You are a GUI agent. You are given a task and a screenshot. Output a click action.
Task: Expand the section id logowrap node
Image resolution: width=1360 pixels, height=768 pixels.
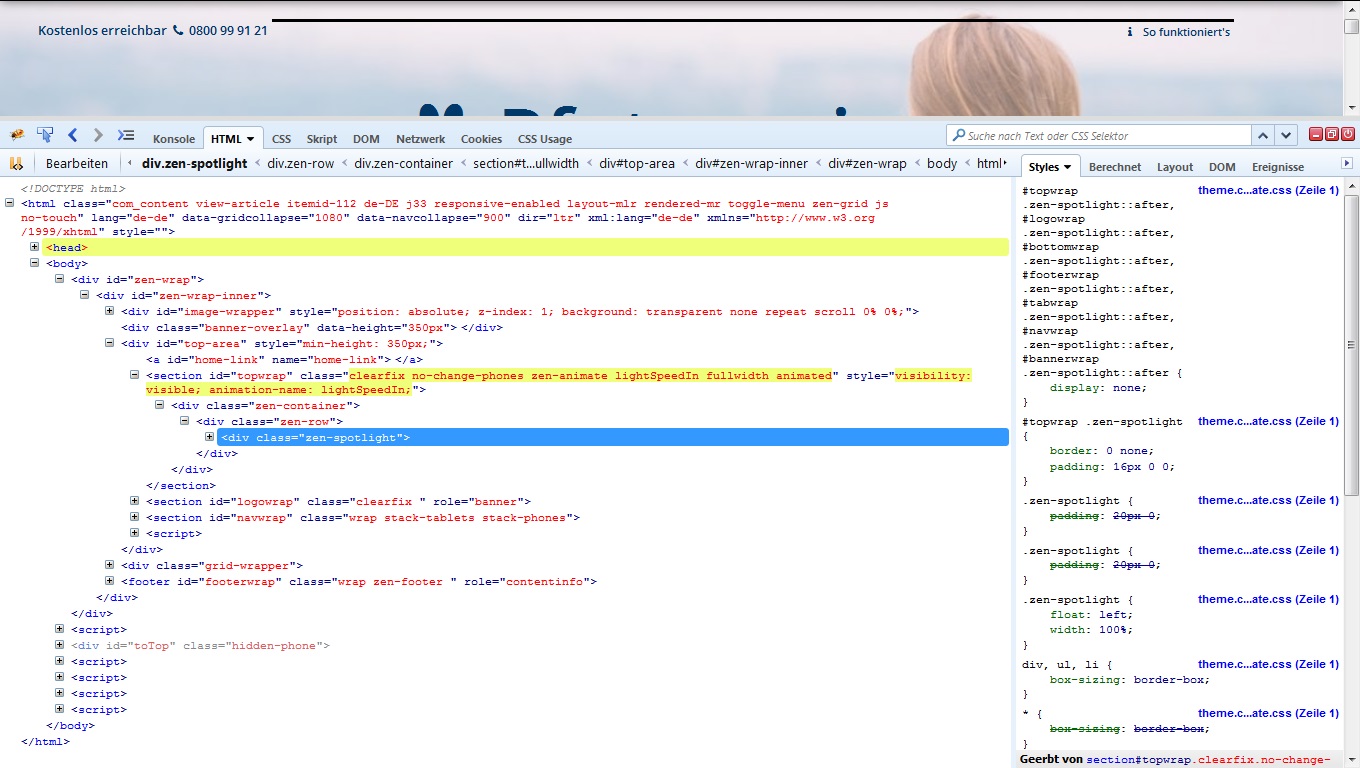(x=134, y=501)
